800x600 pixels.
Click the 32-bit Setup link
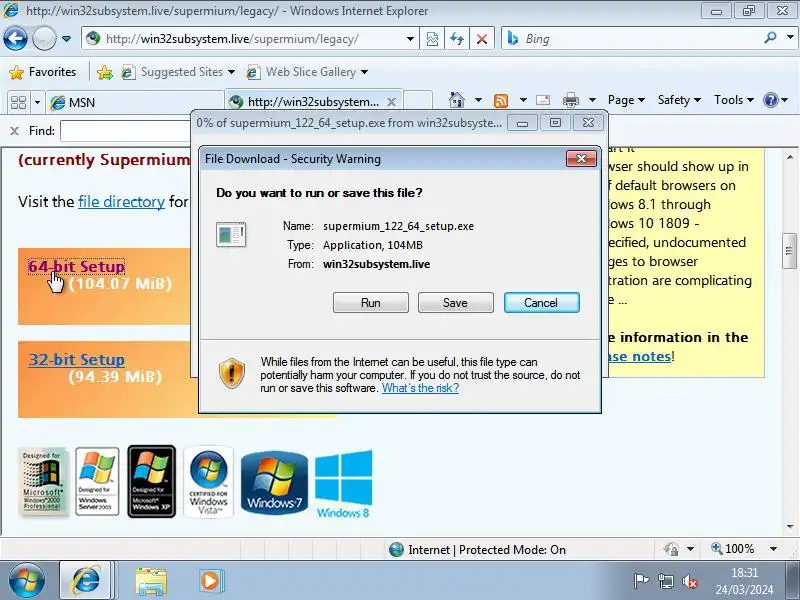pyautogui.click(x=77, y=360)
